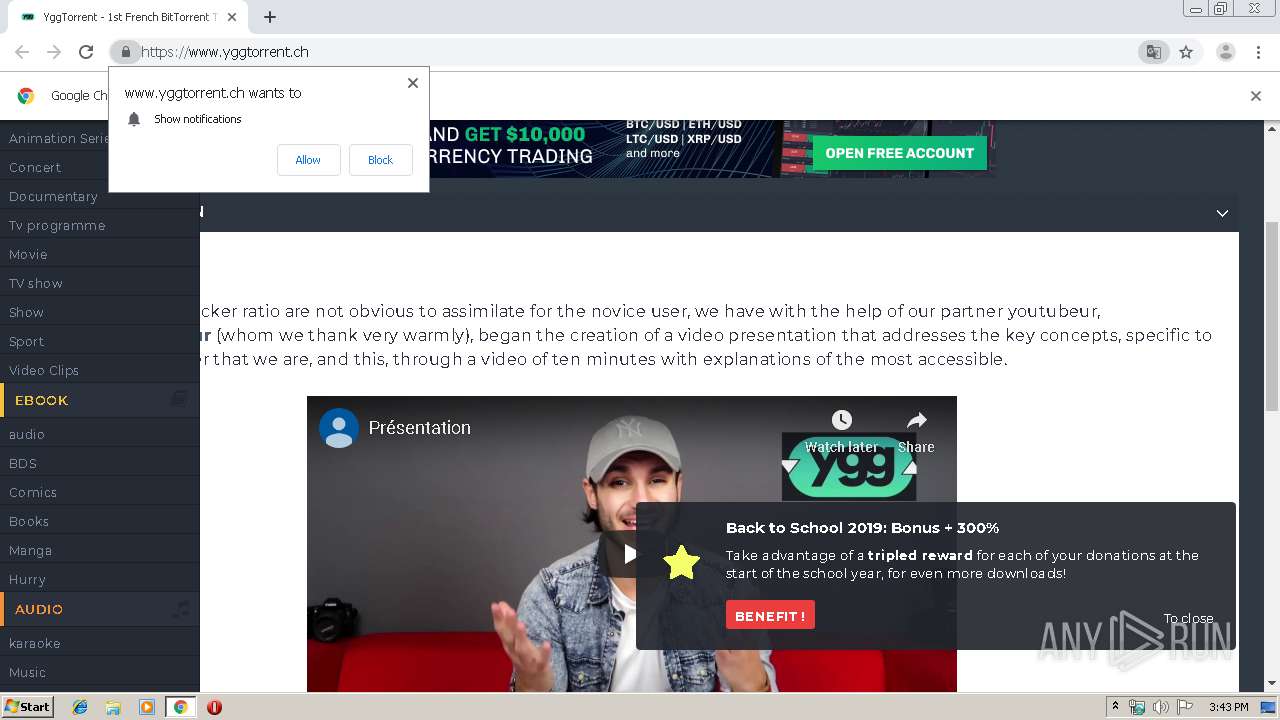
Task: Click the Watch later clock icon
Action: coord(842,420)
